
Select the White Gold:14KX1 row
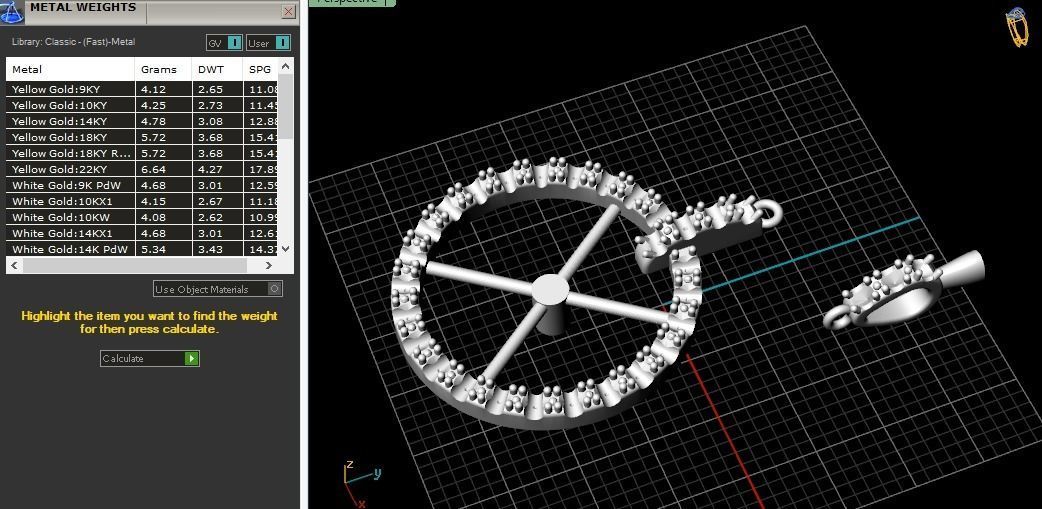[142, 233]
